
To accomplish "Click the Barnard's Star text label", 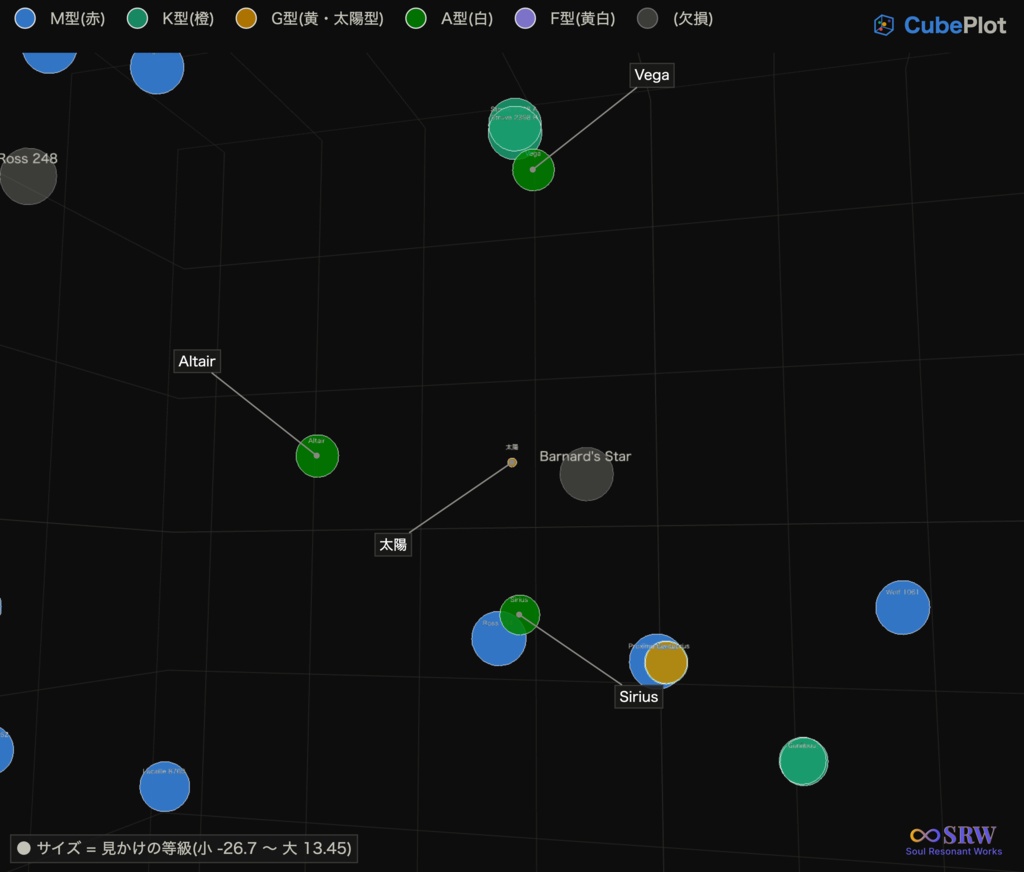I will coord(585,457).
